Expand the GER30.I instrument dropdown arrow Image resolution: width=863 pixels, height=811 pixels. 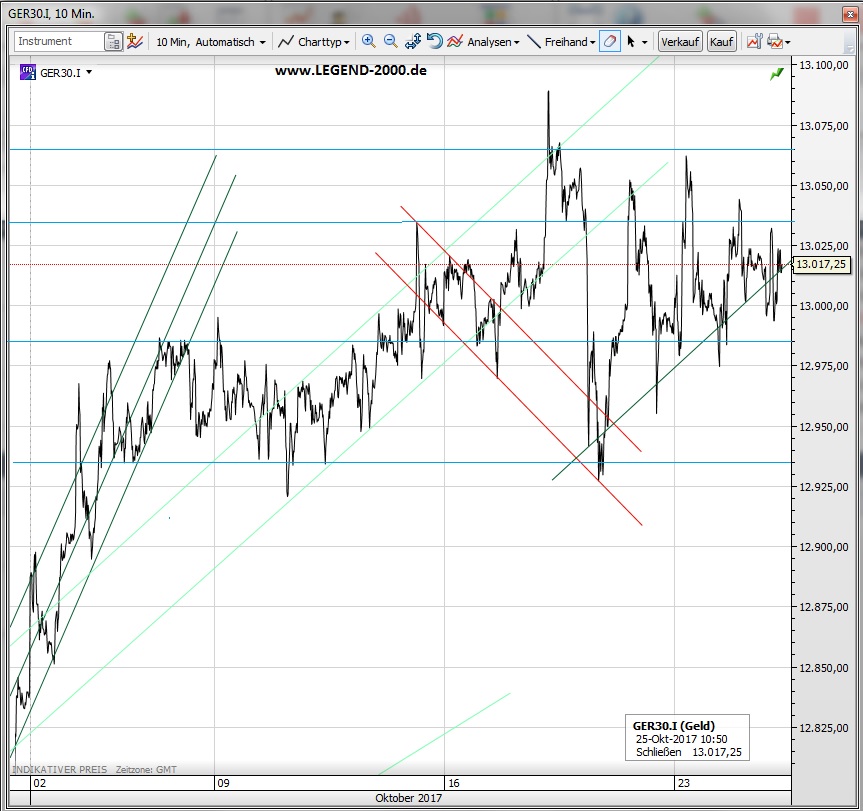click(89, 72)
